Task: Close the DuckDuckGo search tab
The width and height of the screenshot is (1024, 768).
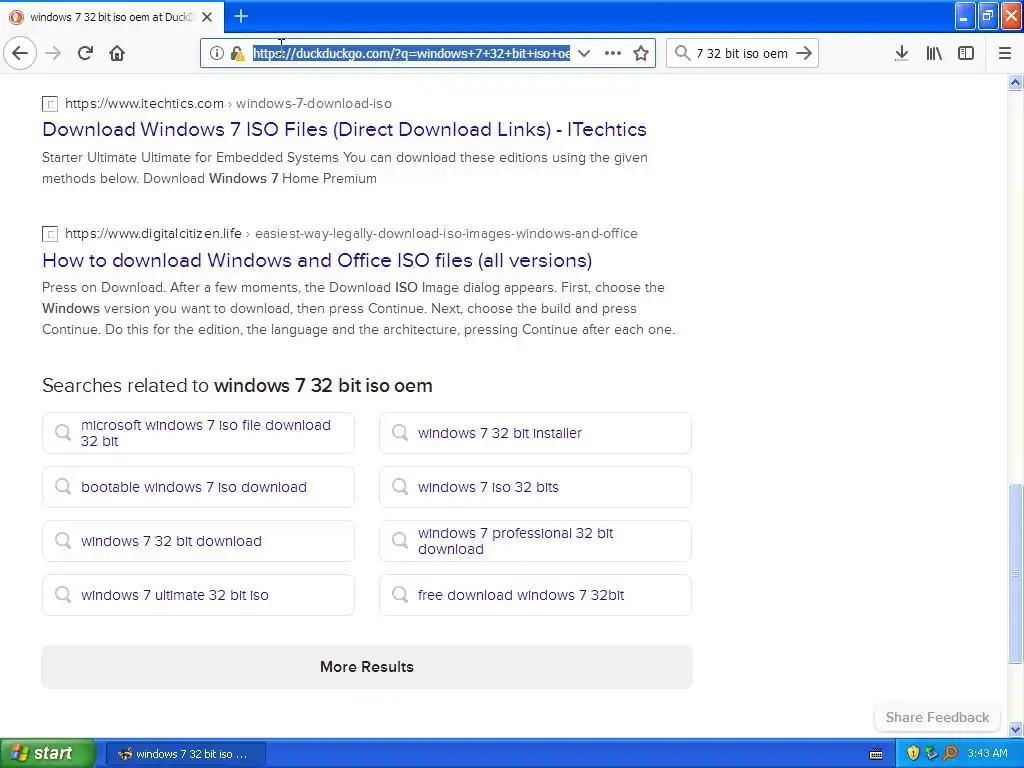Action: [206, 17]
